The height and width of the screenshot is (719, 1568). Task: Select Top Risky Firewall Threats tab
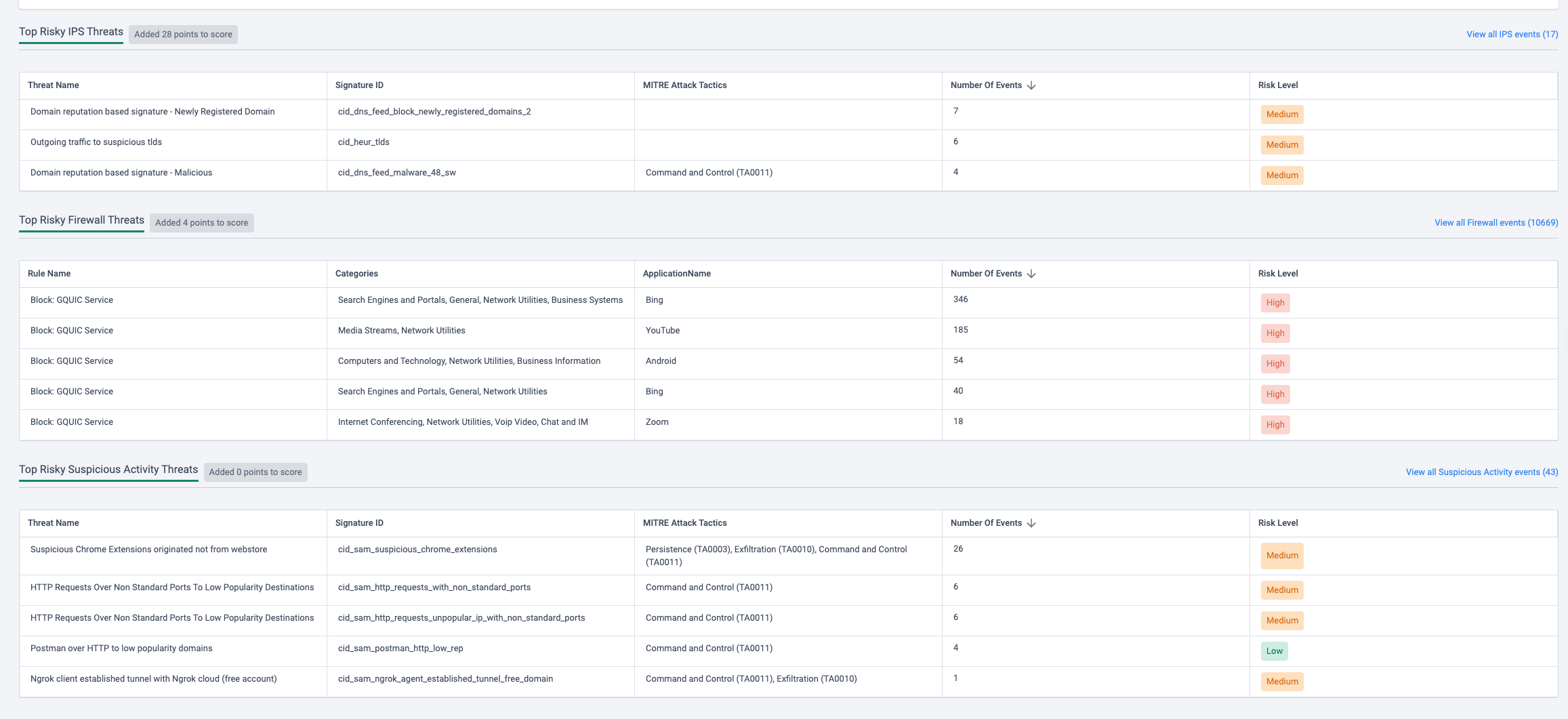click(81, 220)
